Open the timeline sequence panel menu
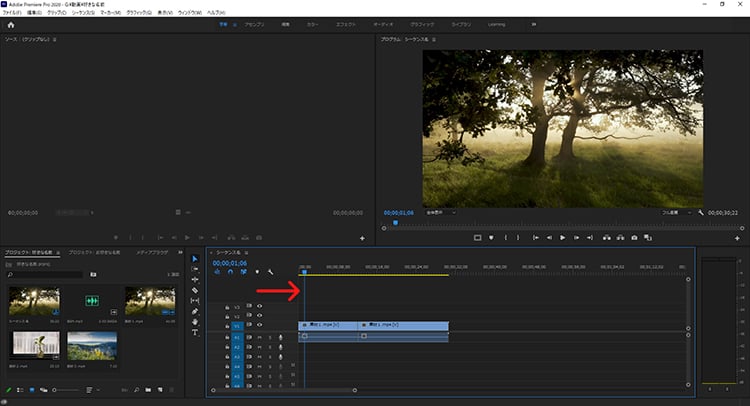Screen dimensions: 750x406 (x=246, y=252)
